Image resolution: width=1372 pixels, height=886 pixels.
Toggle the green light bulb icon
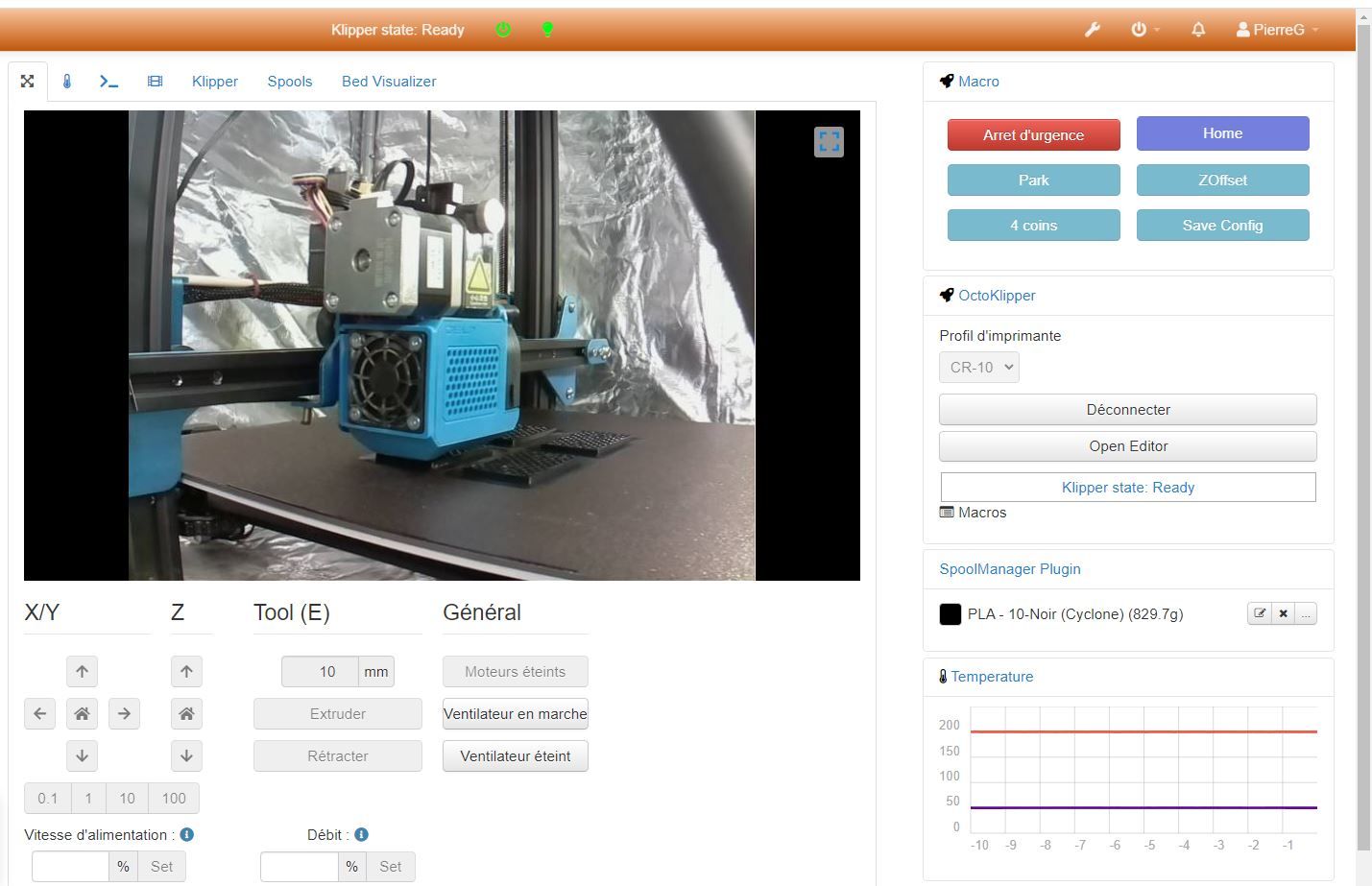(547, 30)
